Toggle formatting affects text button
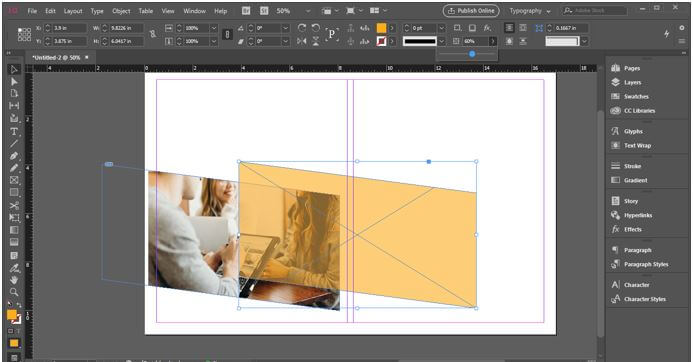The height and width of the screenshot is (362, 693). (x=18, y=331)
